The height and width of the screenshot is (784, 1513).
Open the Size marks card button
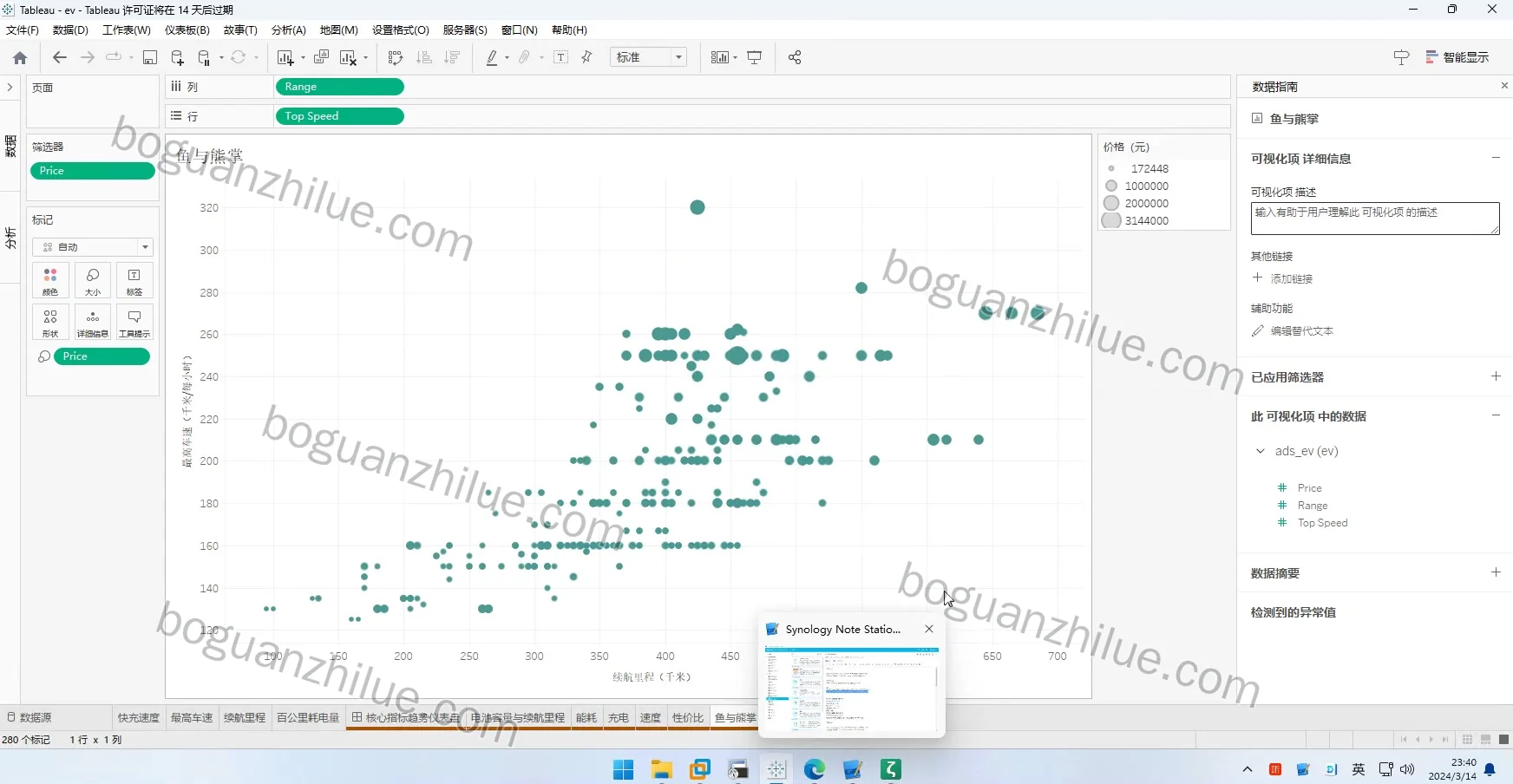pyautogui.click(x=93, y=280)
